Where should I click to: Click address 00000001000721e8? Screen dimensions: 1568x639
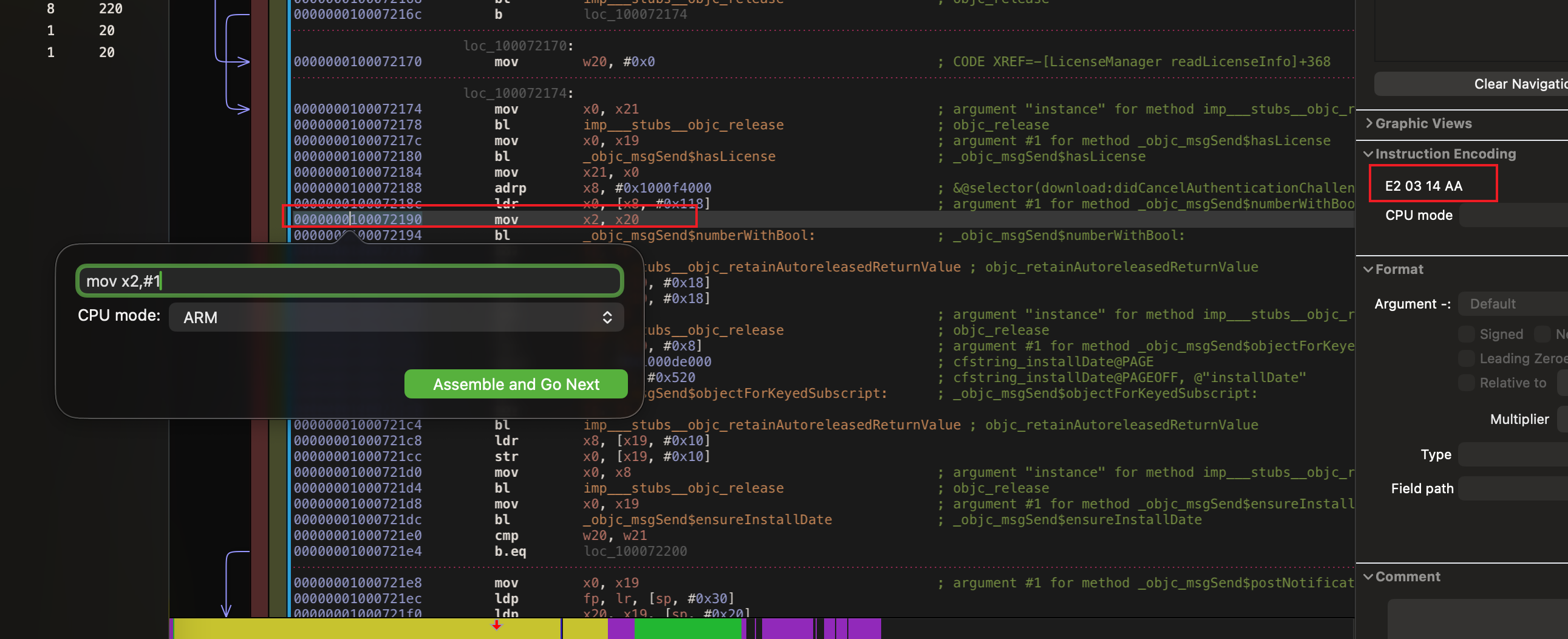[x=357, y=583]
